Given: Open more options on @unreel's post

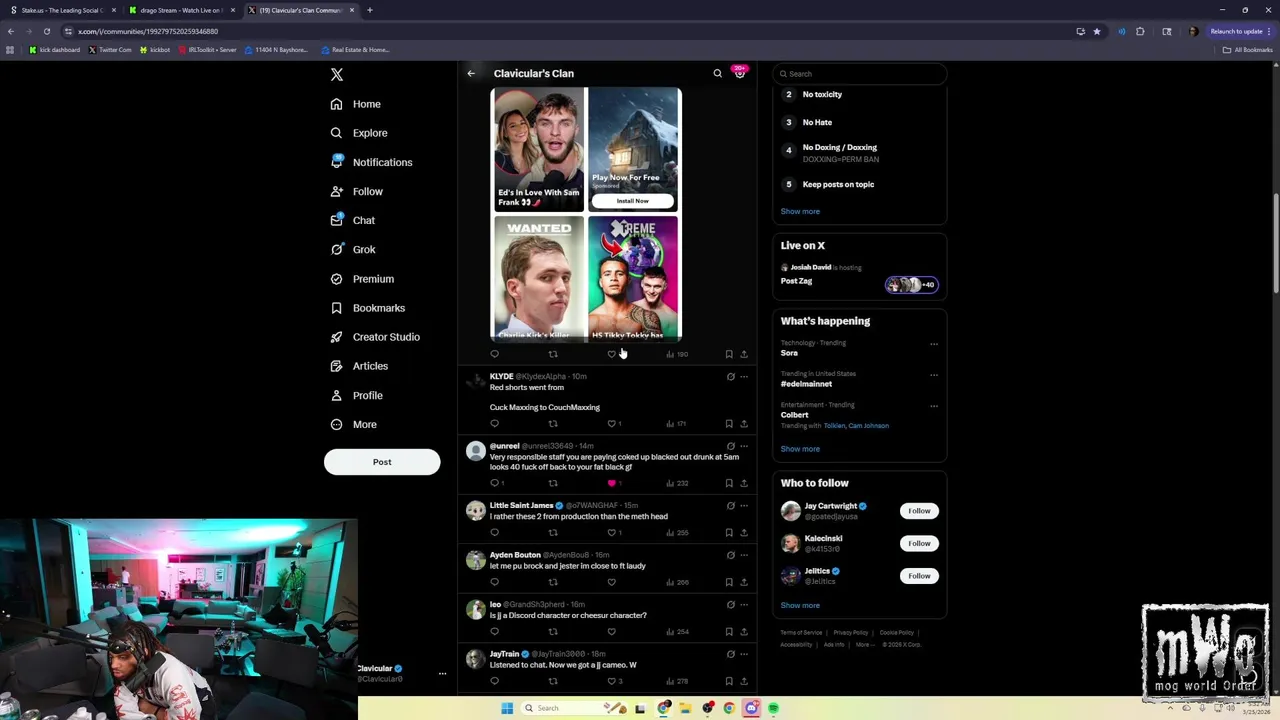Looking at the screenshot, I should (744, 446).
